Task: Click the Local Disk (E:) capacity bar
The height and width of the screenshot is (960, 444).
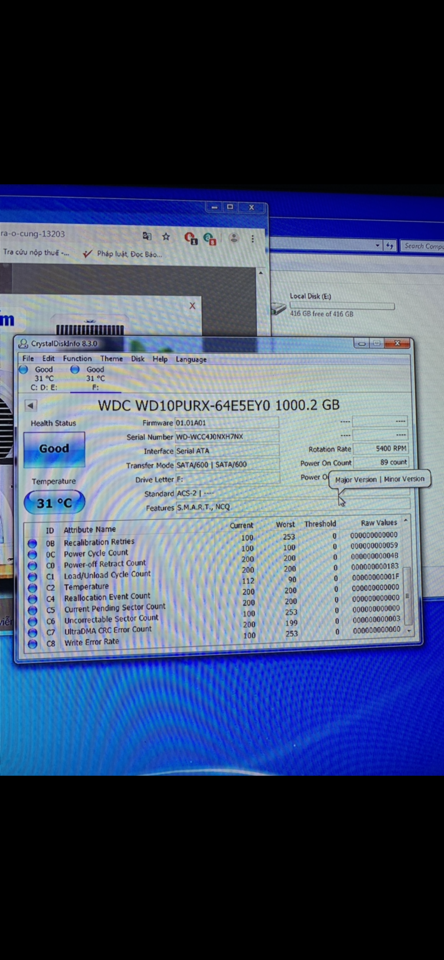Action: pyautogui.click(x=342, y=305)
